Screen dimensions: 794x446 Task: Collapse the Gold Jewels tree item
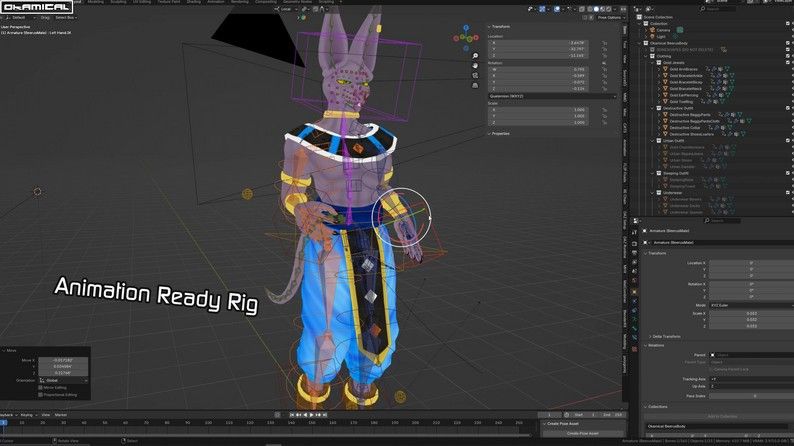tap(653, 63)
